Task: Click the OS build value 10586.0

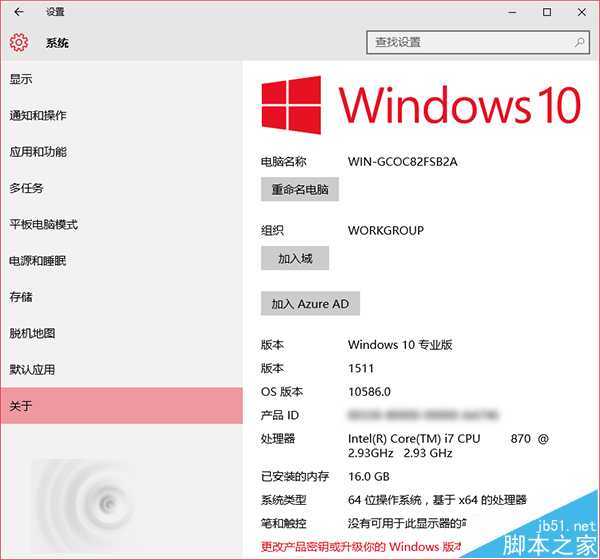Action: coord(369,392)
